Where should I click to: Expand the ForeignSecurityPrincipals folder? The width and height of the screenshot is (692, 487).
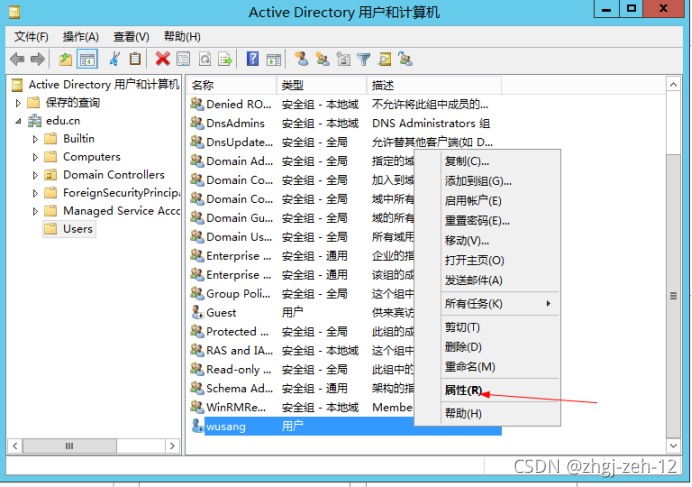(35, 193)
